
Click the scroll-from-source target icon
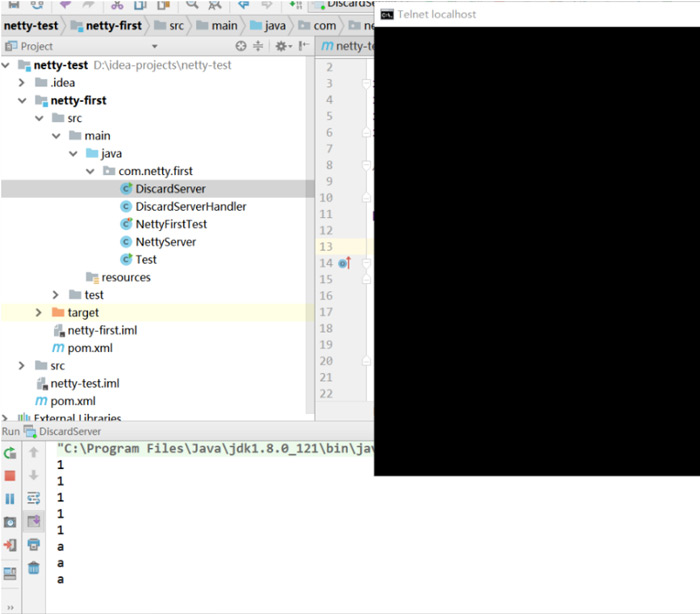click(x=240, y=46)
